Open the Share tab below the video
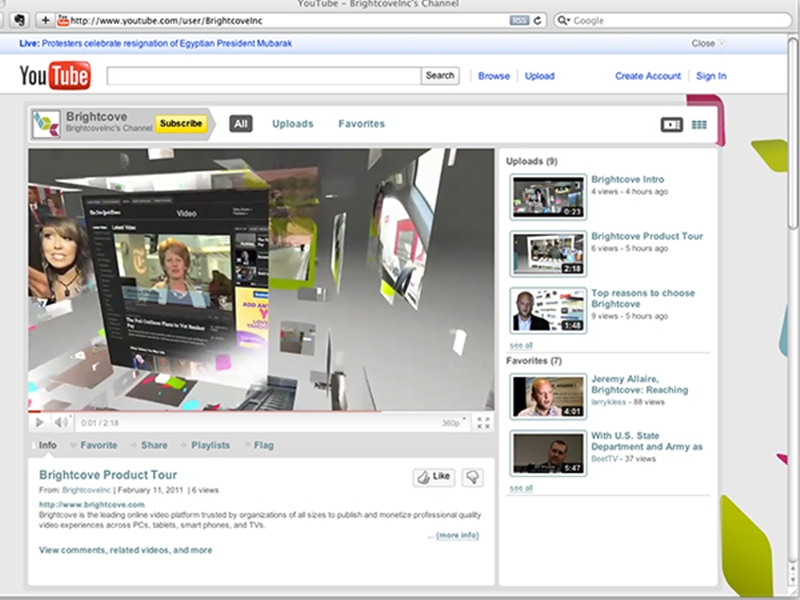This screenshot has height=600, width=800. coord(154,445)
